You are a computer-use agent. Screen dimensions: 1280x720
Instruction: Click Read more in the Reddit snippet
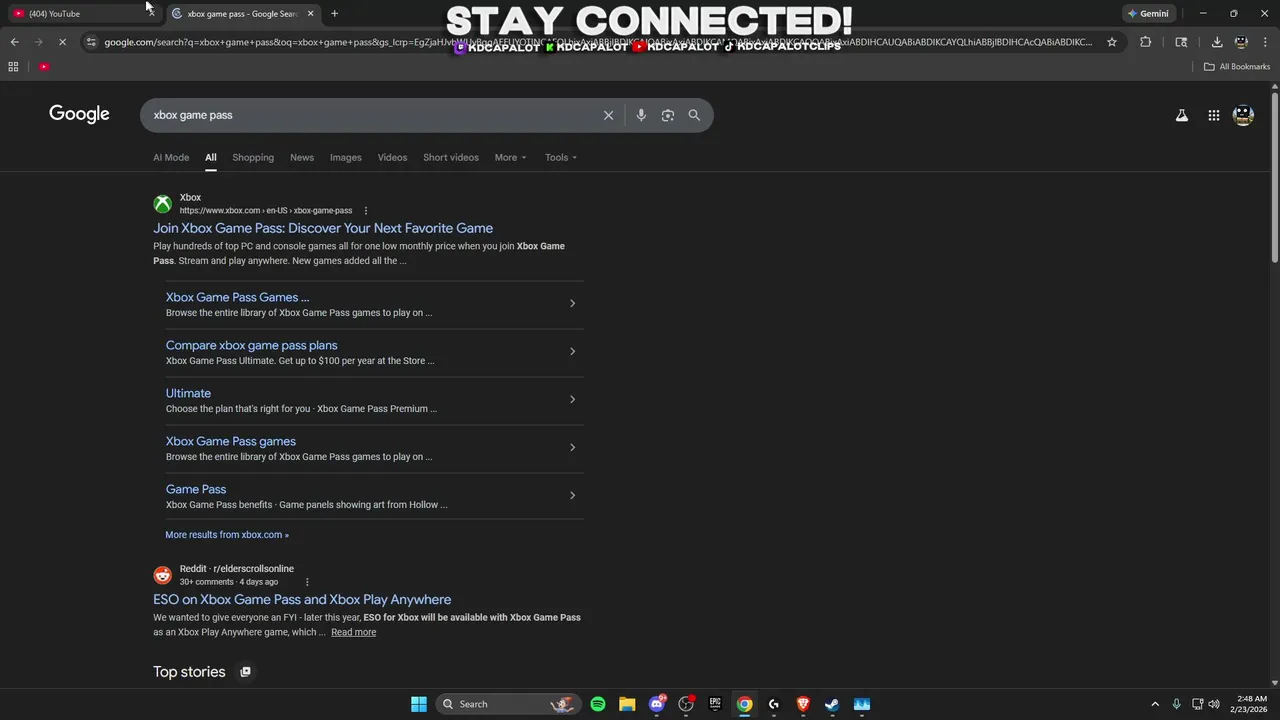[x=354, y=632]
